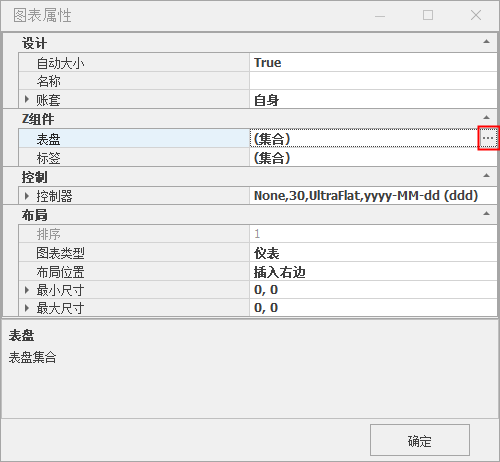This screenshot has width=500, height=462.
Task: Collapse the Z组件 category section
Action: pos(486,117)
